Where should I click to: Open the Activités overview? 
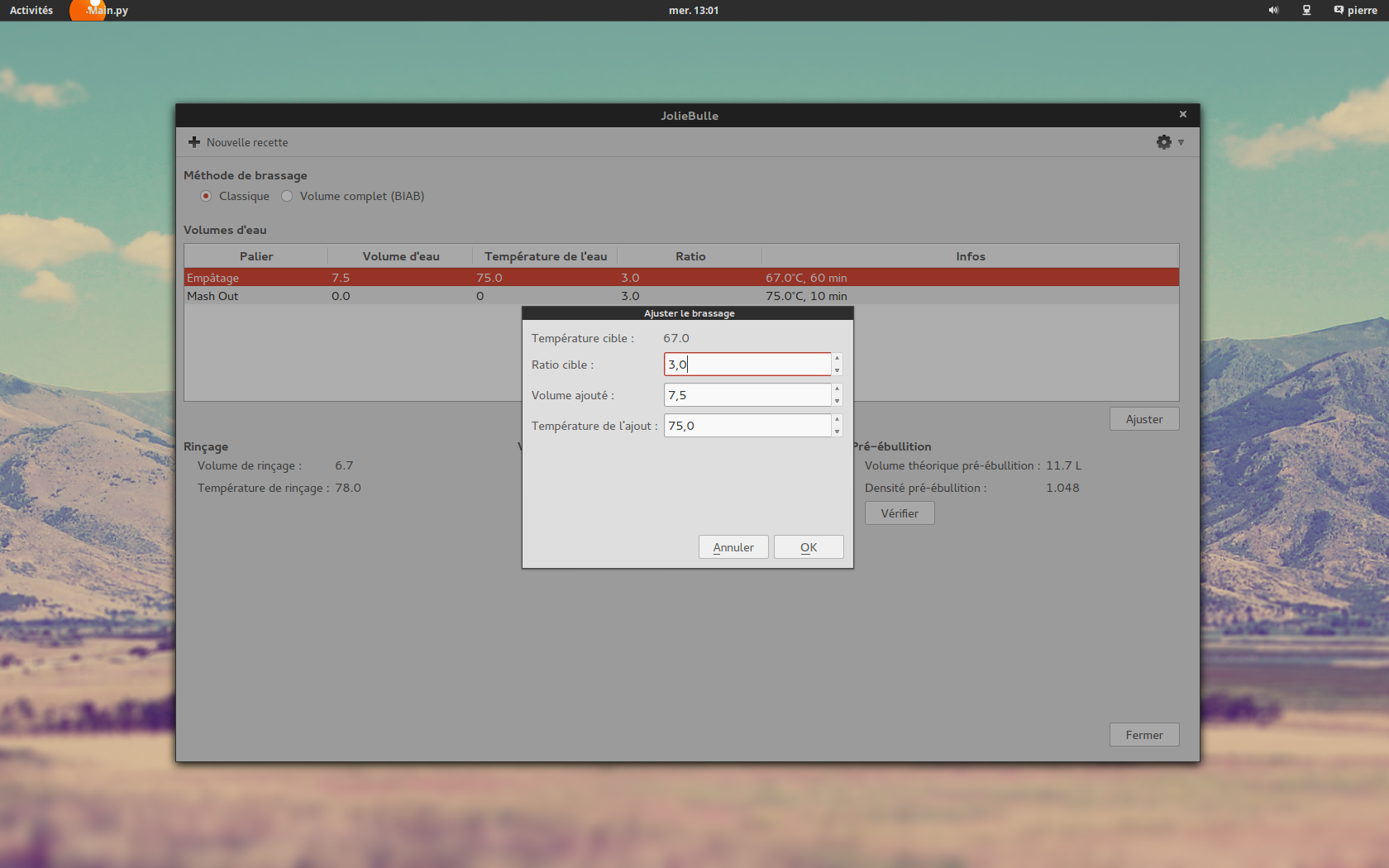pyautogui.click(x=31, y=10)
